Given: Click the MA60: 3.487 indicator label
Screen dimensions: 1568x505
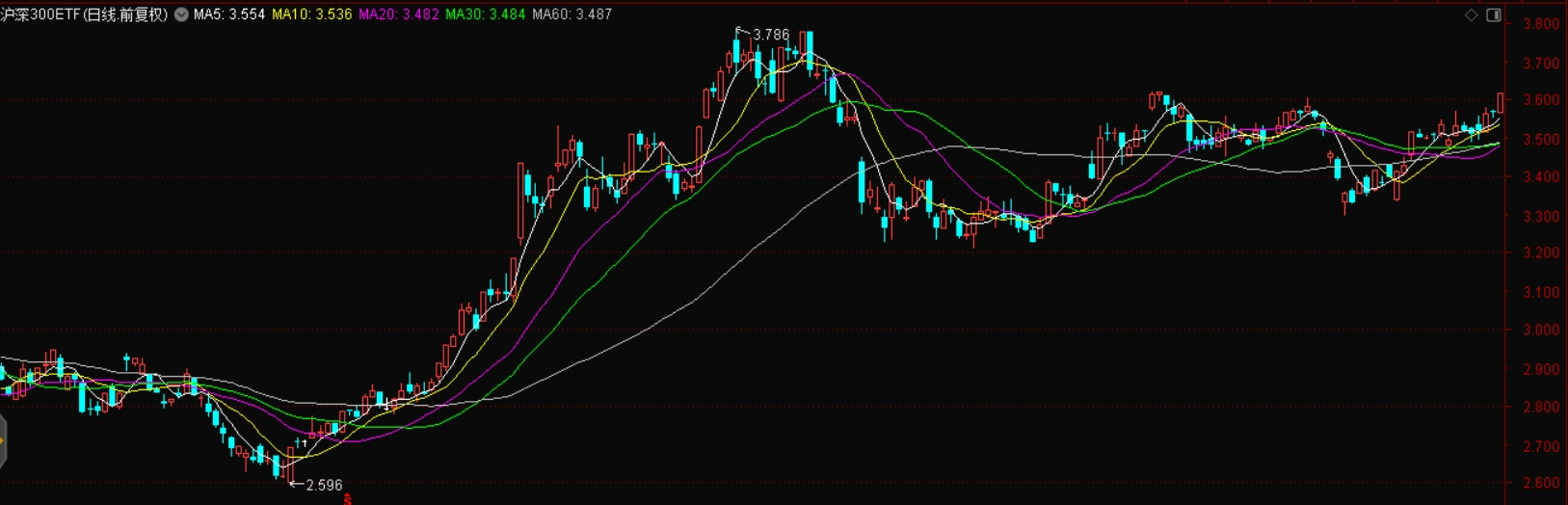Looking at the screenshot, I should (x=571, y=15).
